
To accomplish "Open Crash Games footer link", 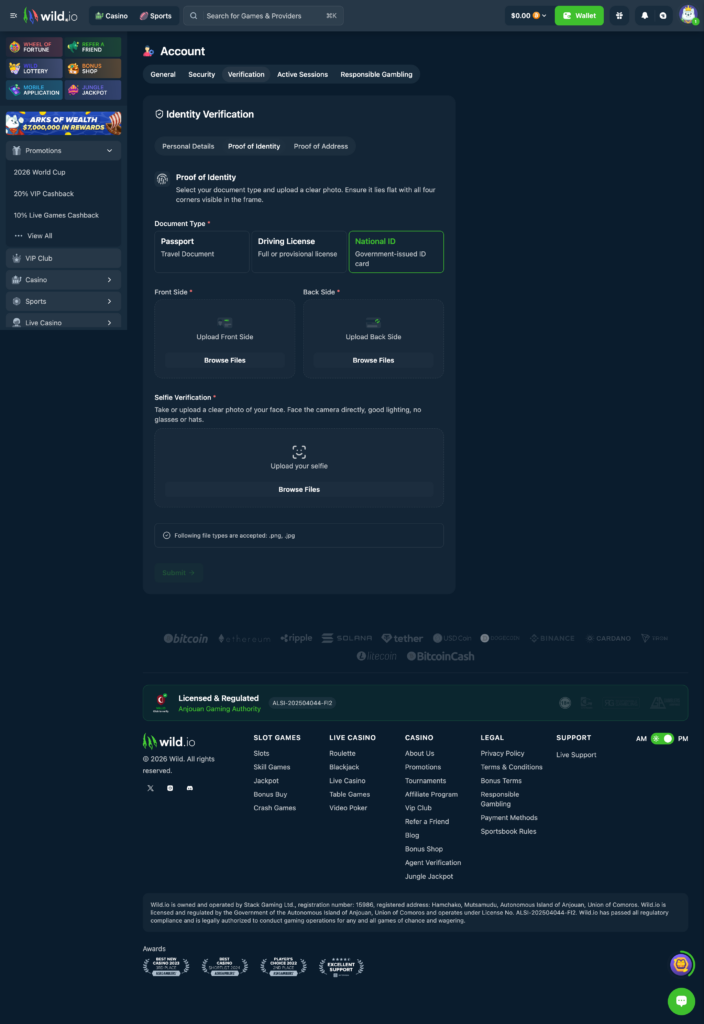I will pyautogui.click(x=274, y=808).
